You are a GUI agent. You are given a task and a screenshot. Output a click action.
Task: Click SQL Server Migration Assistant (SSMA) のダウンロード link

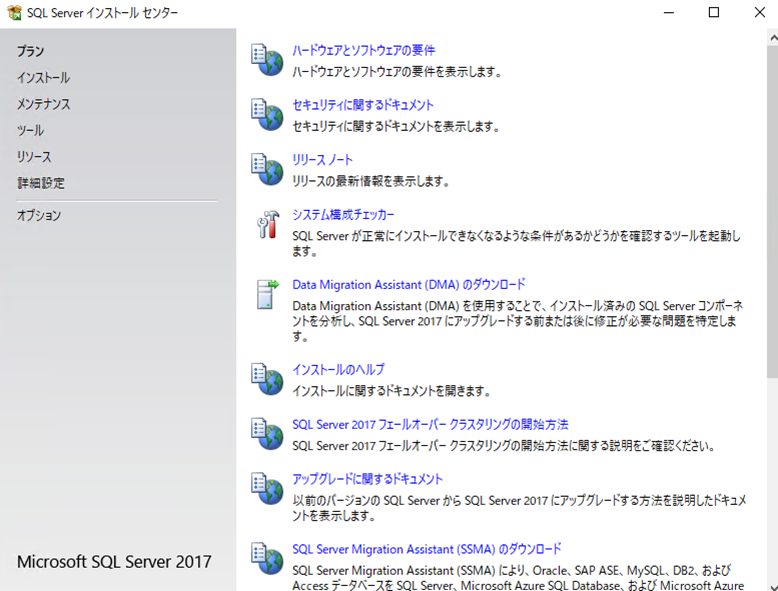[x=426, y=549]
